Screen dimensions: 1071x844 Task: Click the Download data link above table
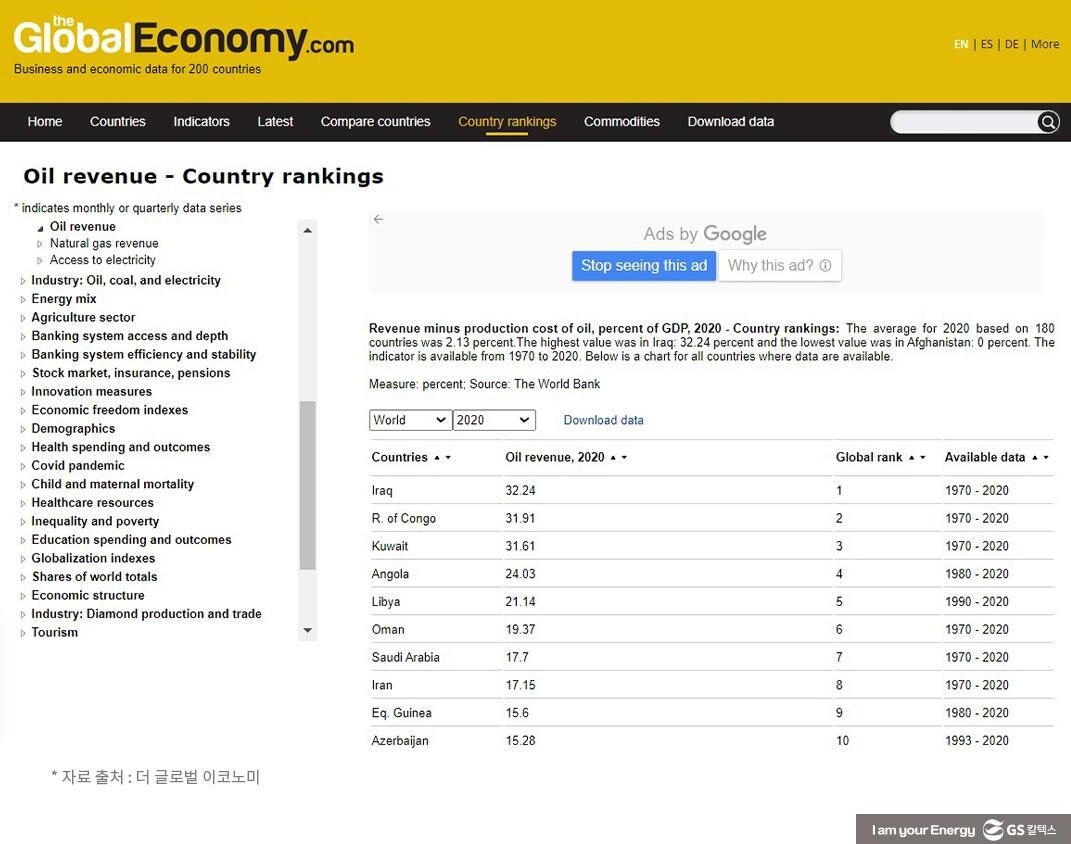[x=603, y=420]
